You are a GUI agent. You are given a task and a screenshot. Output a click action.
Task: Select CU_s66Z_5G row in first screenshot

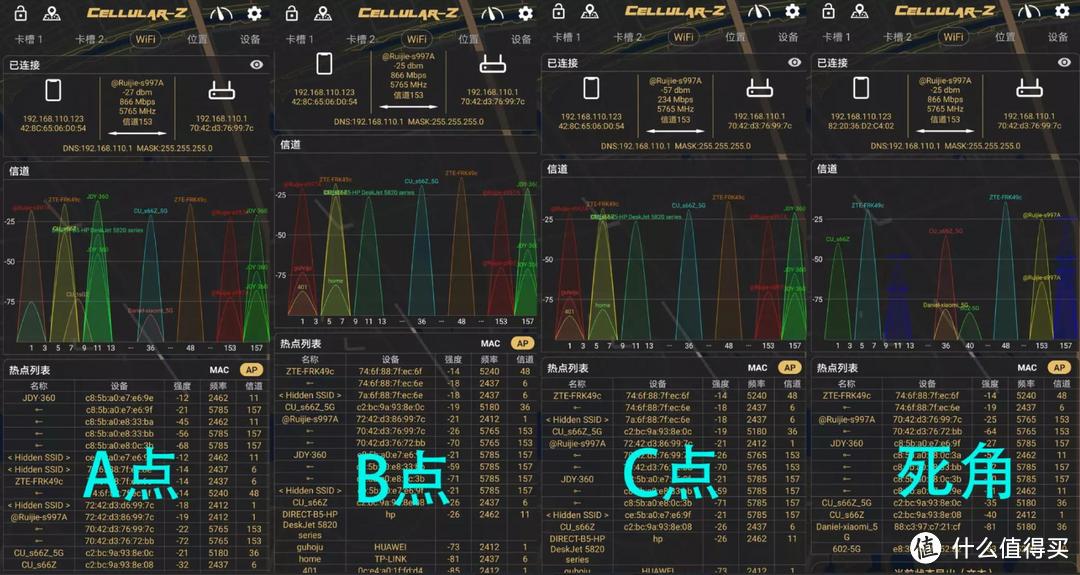[136, 552]
